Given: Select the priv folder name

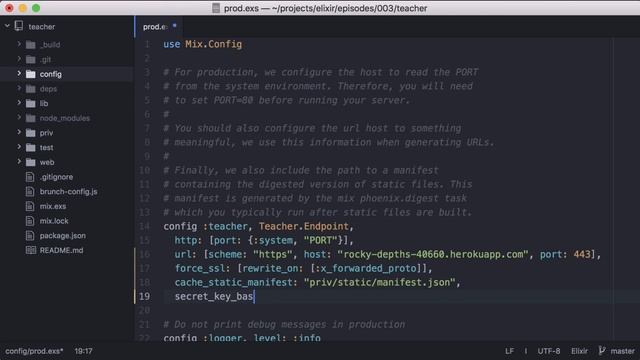Looking at the screenshot, I should pos(46,133).
